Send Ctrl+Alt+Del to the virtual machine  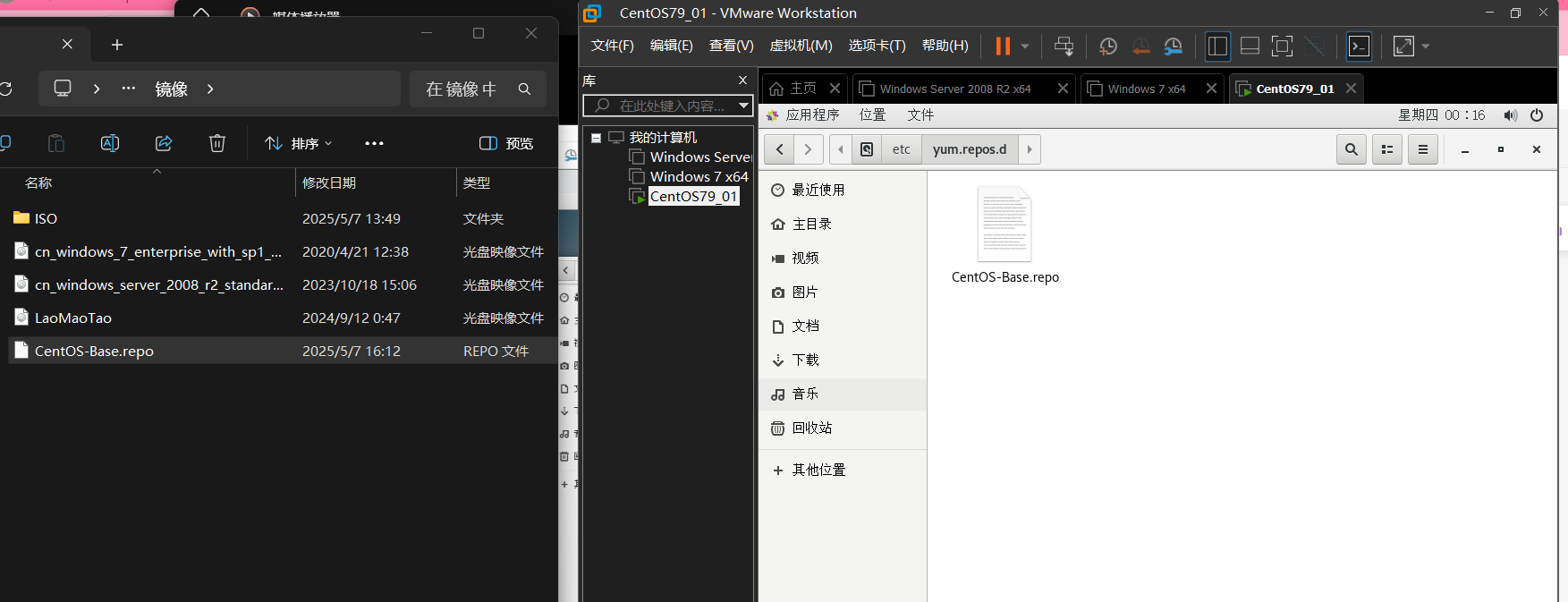click(1064, 46)
